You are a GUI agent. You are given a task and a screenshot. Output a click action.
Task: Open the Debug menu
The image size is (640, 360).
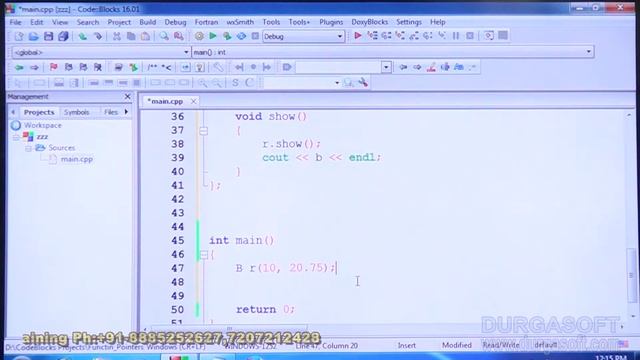point(176,22)
